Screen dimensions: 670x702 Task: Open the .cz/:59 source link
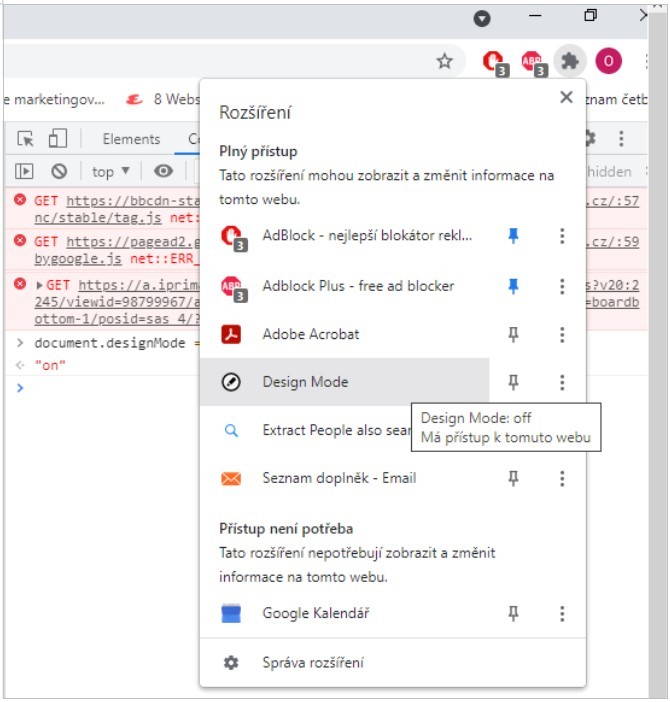pos(612,242)
